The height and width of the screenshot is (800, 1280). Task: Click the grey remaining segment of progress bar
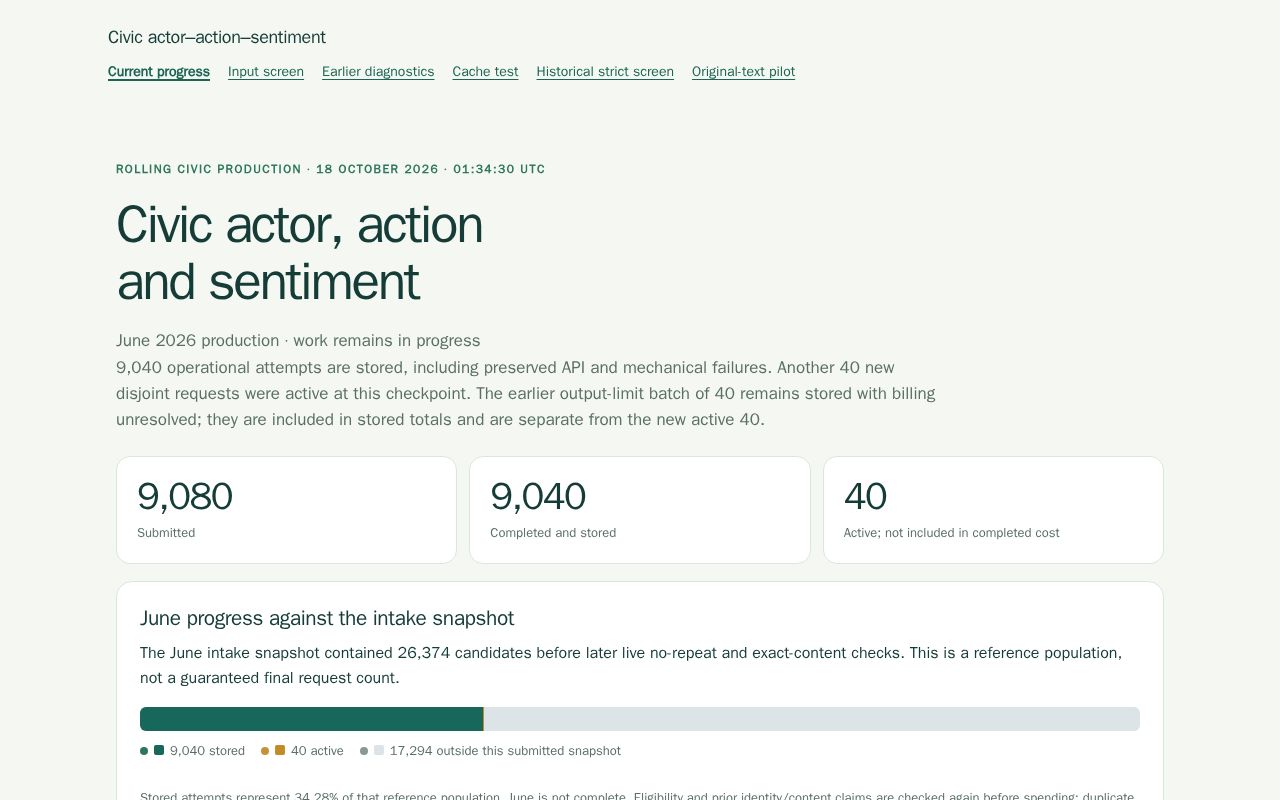pos(812,719)
